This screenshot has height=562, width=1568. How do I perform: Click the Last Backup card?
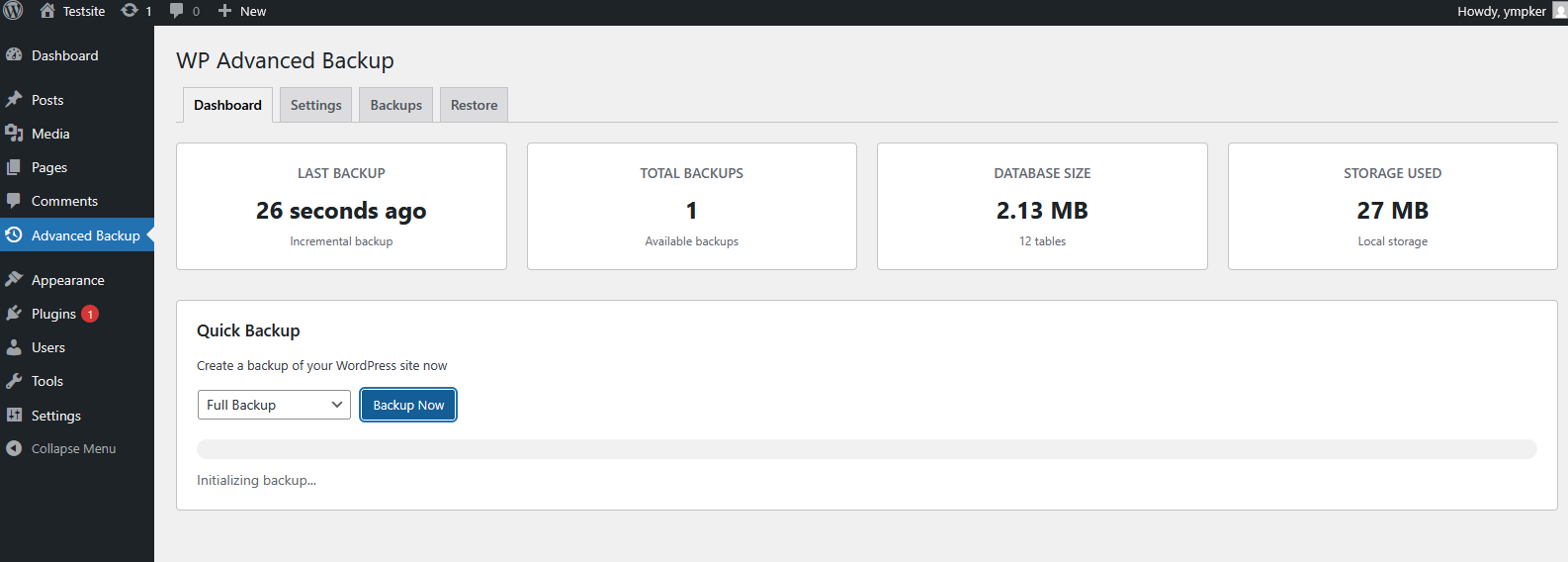pyautogui.click(x=341, y=206)
